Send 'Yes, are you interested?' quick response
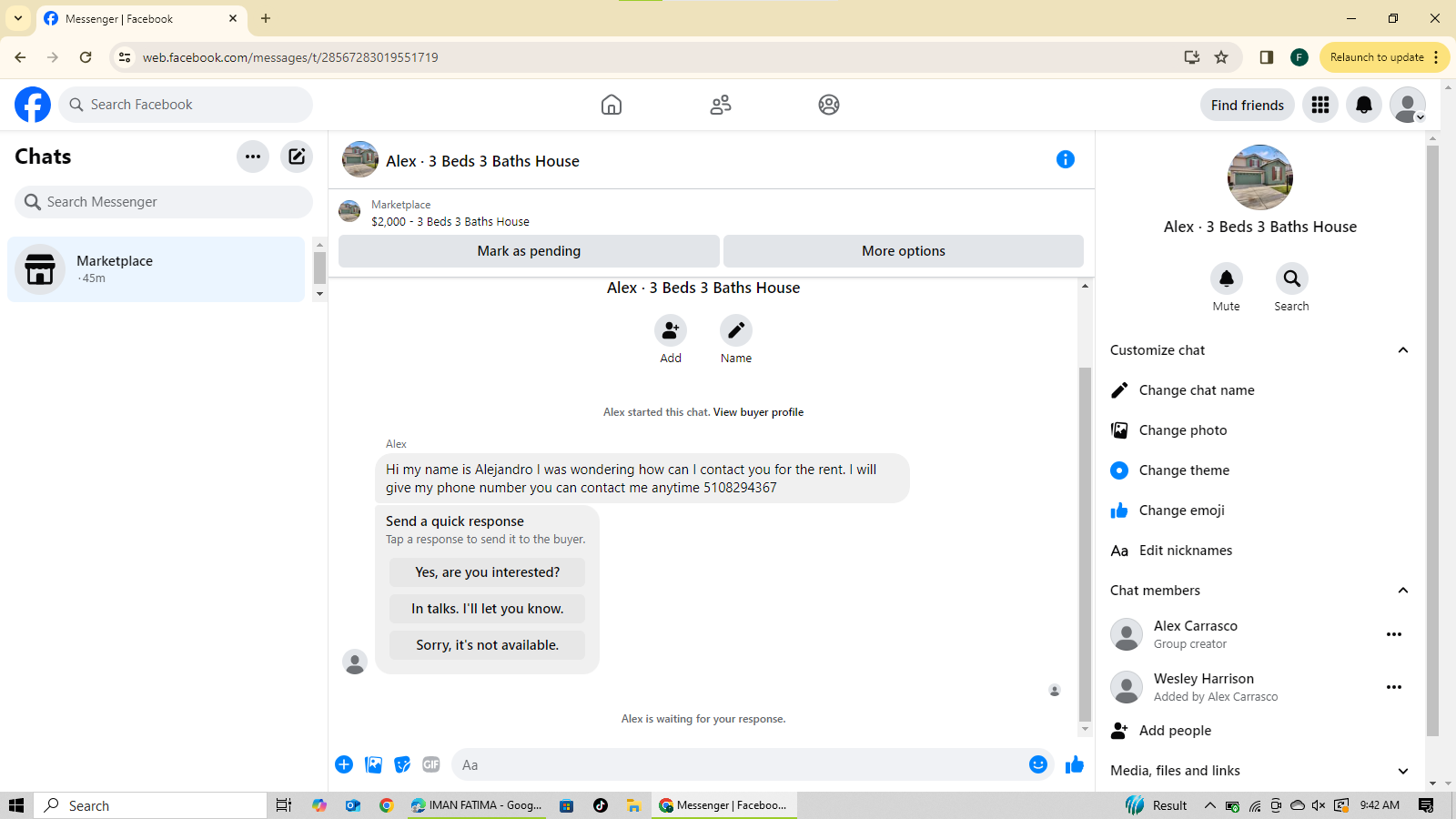The height and width of the screenshot is (819, 1456). click(x=488, y=572)
